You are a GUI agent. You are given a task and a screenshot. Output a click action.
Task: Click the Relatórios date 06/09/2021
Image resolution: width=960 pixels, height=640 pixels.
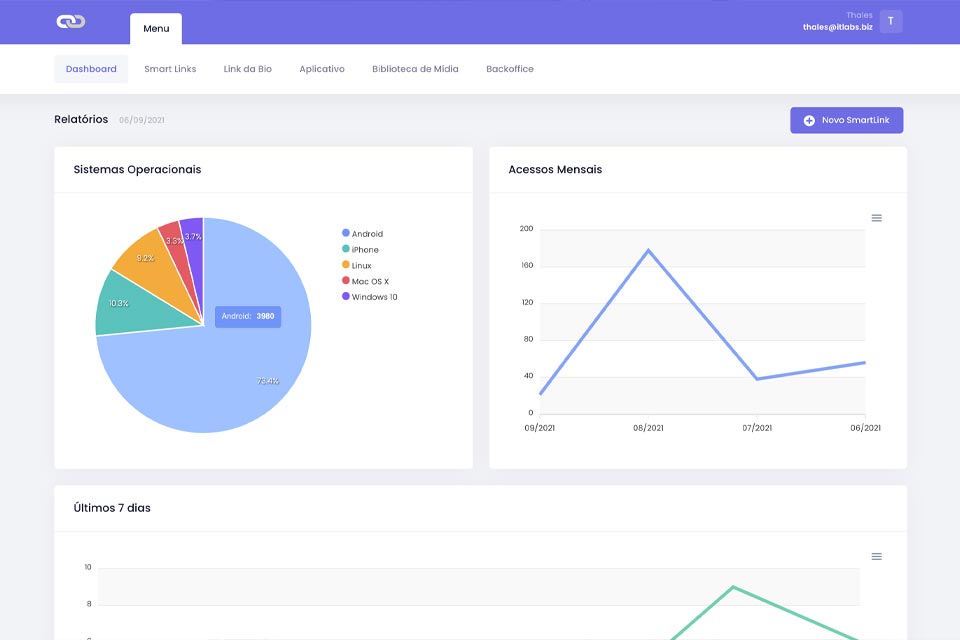[141, 120]
